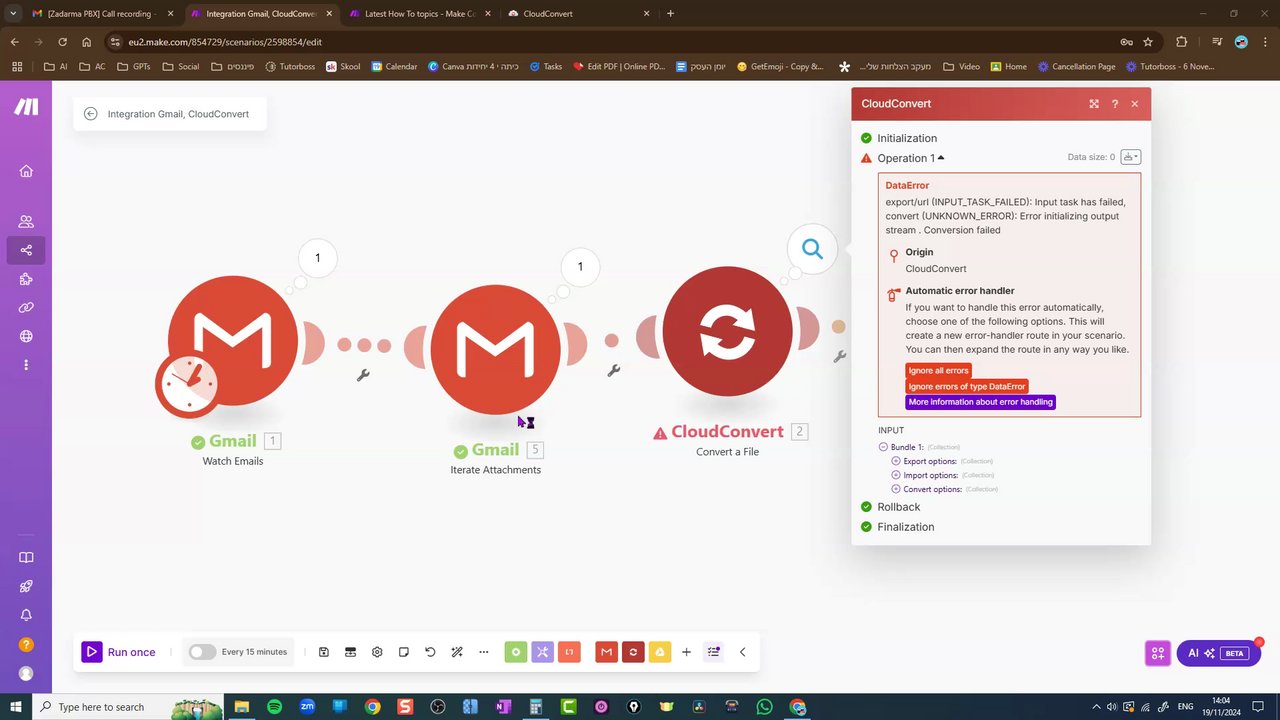Open the execution log list icon in the toolbar
The width and height of the screenshot is (1280, 720).
[x=714, y=652]
